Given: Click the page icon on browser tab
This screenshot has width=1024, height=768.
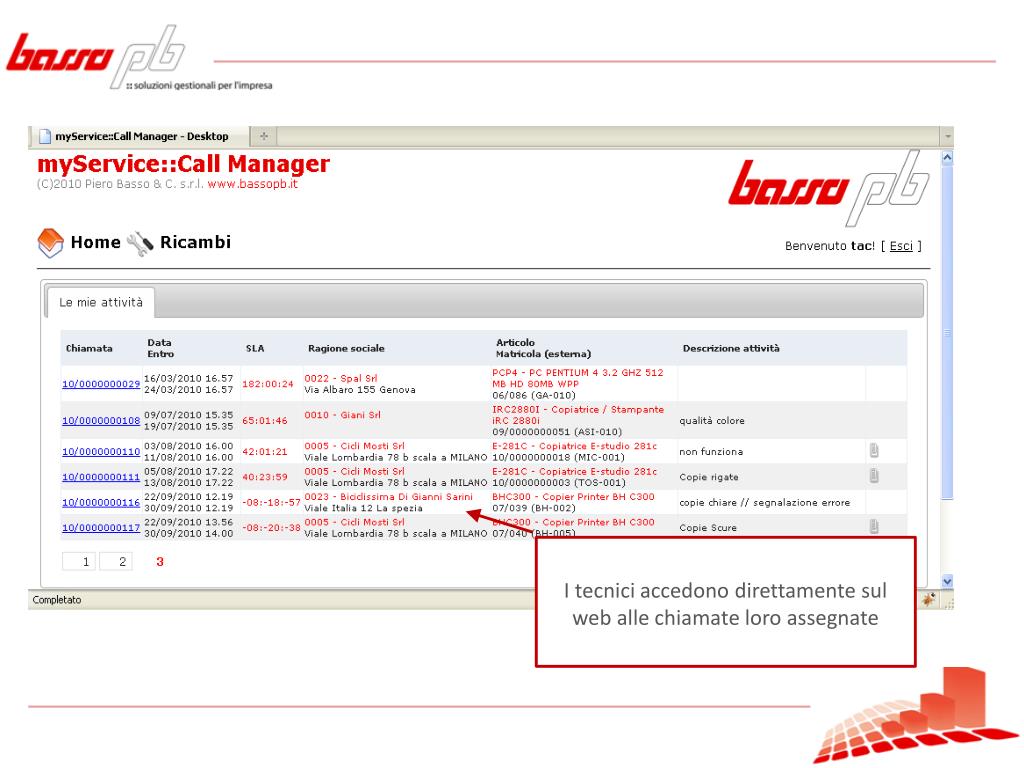Looking at the screenshot, I should 45,136.
